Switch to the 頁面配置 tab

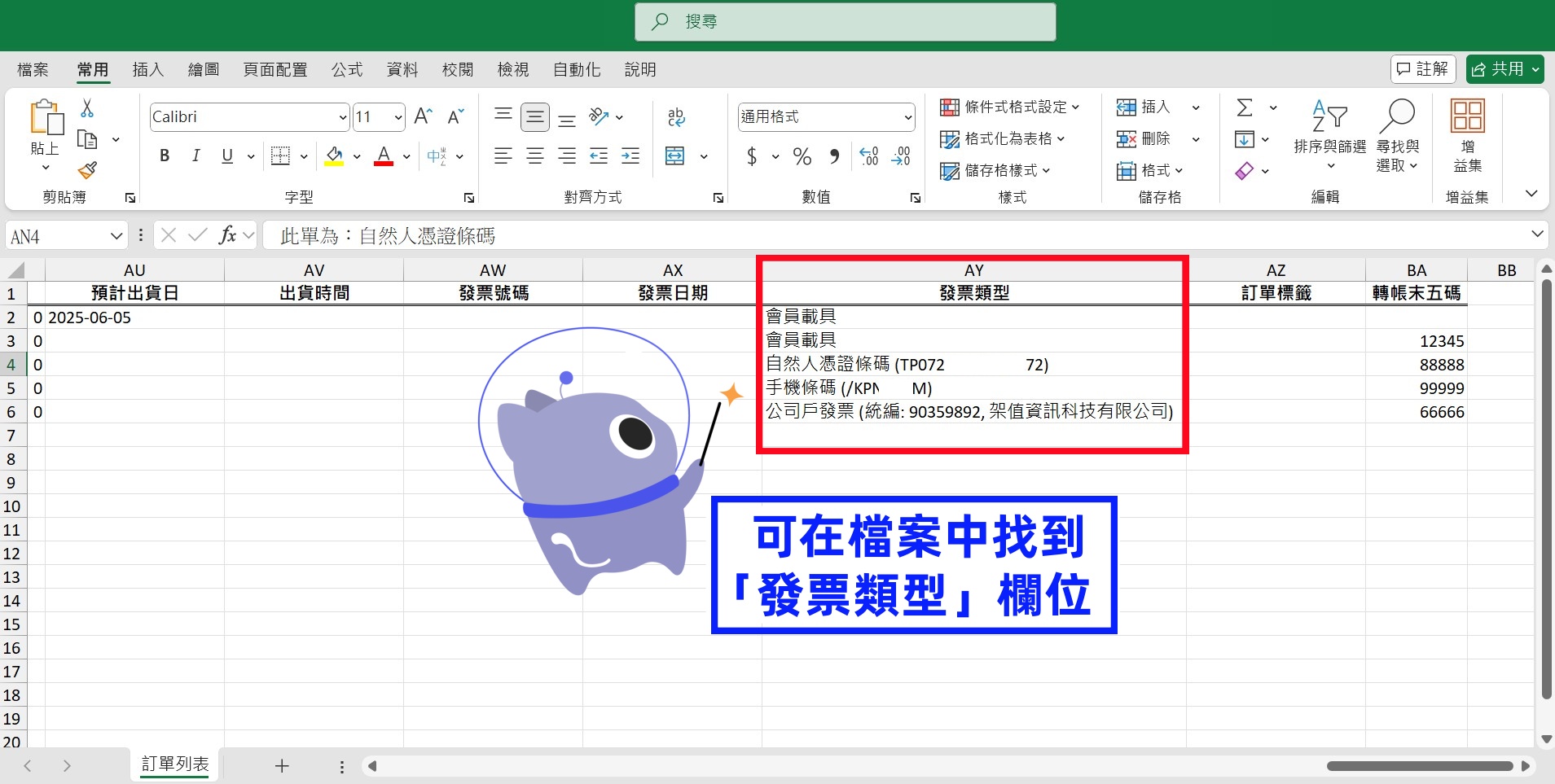pyautogui.click(x=275, y=70)
